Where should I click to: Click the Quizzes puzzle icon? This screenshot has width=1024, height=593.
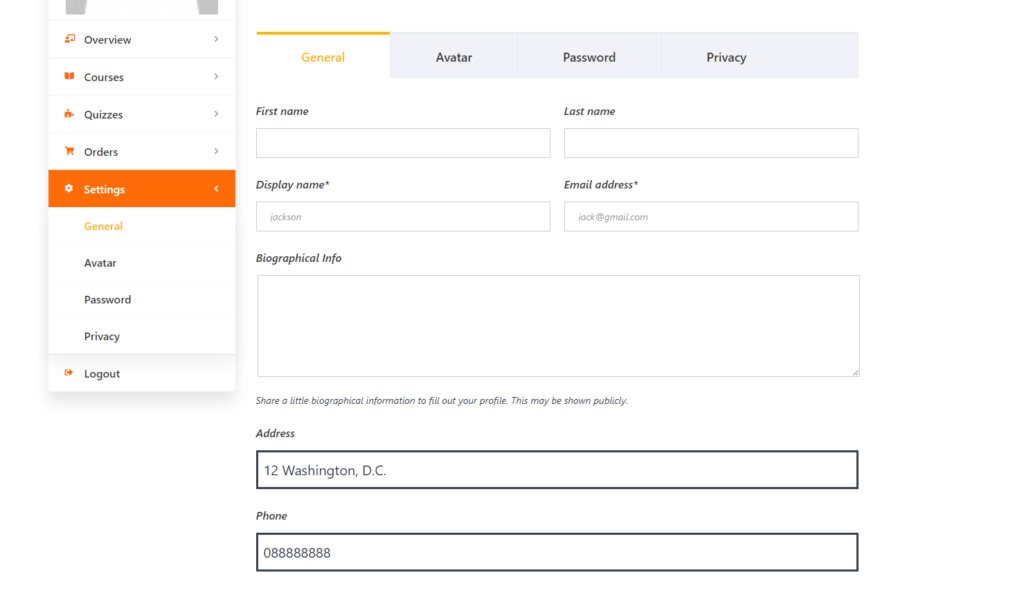click(x=69, y=114)
